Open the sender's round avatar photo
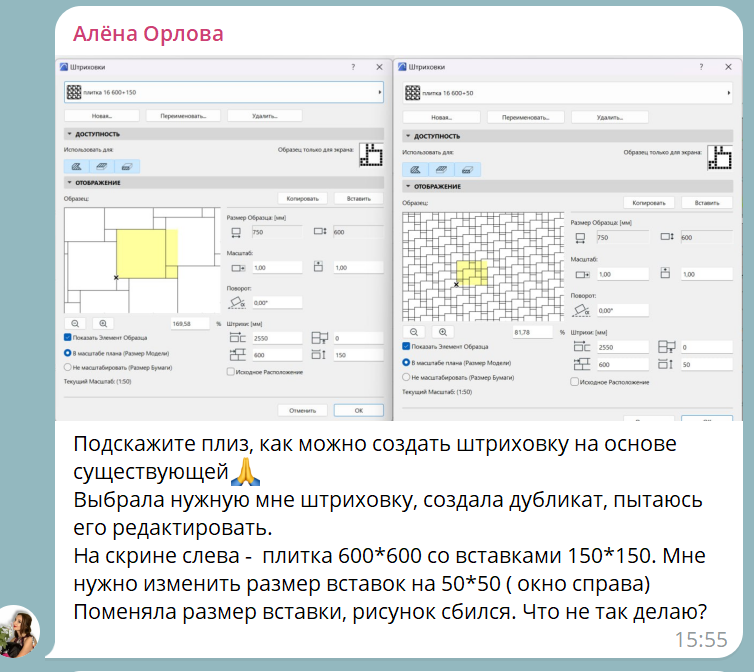 [x=20, y=630]
